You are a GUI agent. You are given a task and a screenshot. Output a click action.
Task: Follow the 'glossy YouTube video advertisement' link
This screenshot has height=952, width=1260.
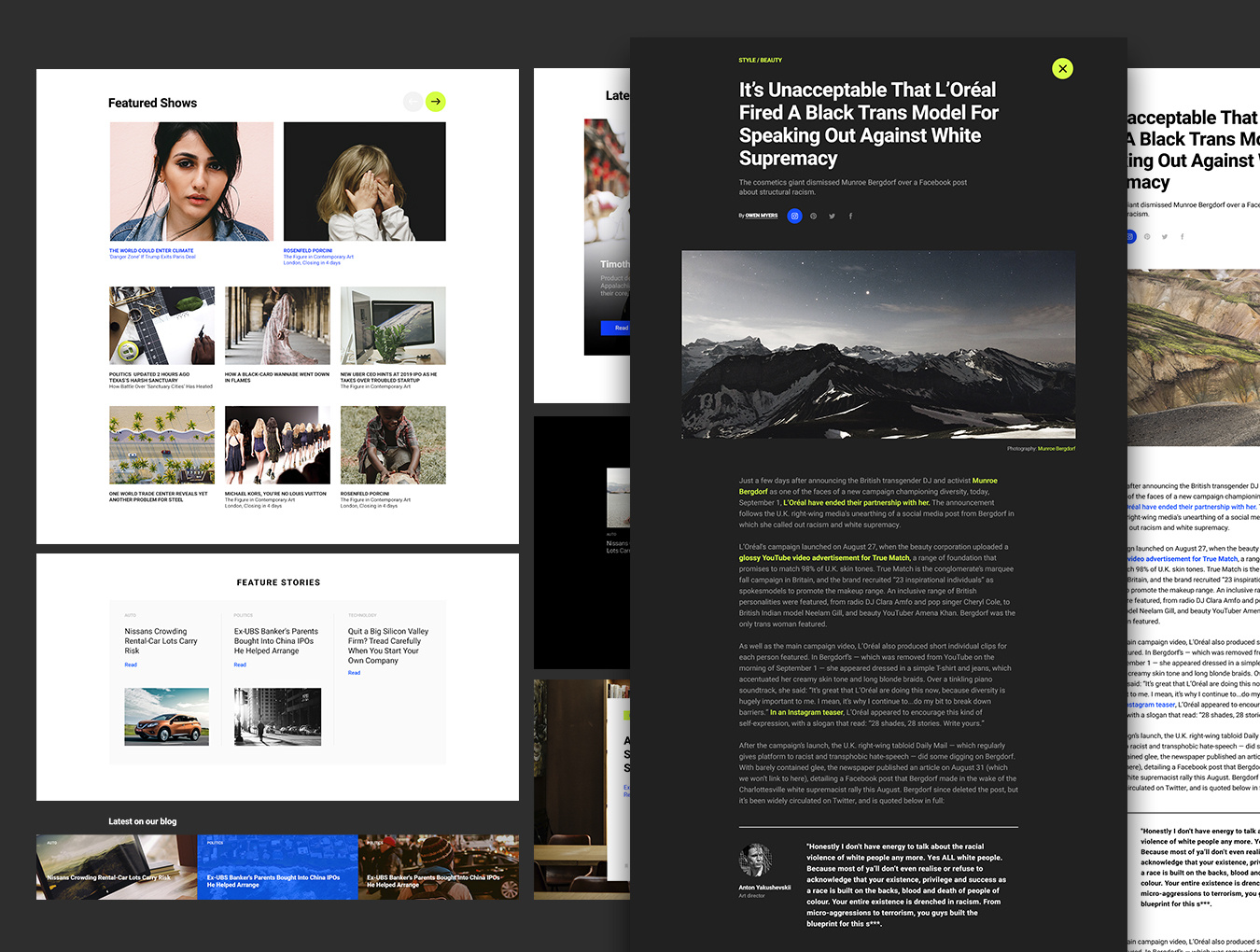pyautogui.click(x=824, y=558)
